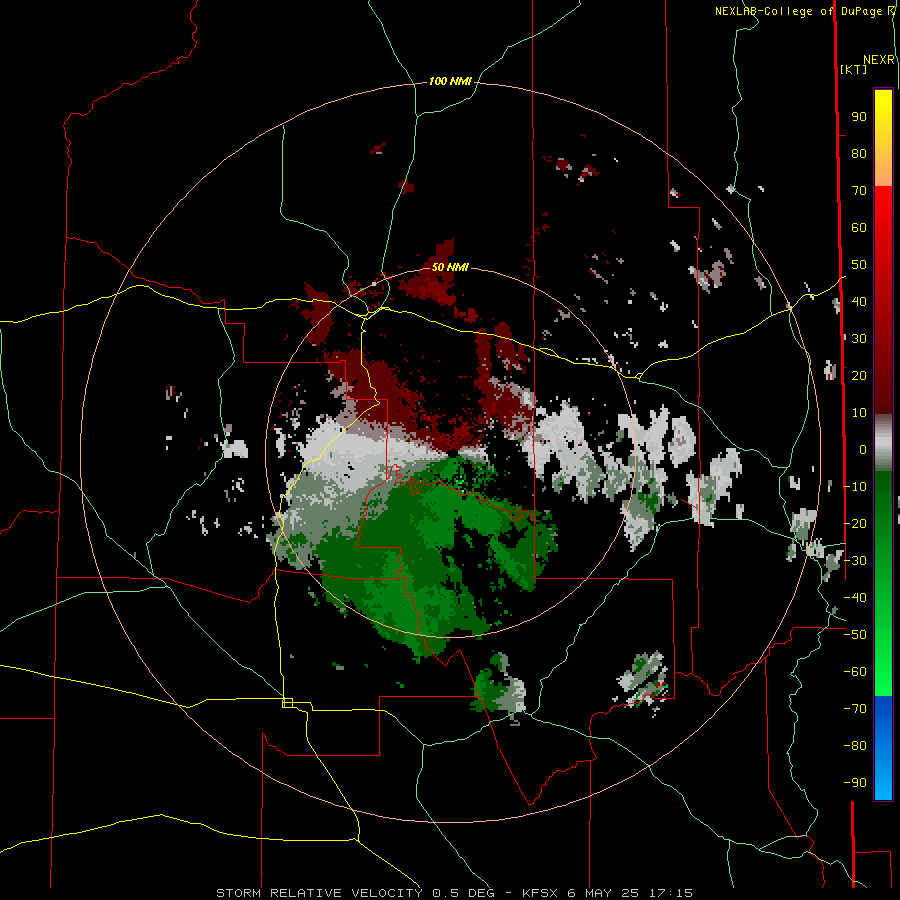Click the 70 value on velocity scale

[x=859, y=191]
